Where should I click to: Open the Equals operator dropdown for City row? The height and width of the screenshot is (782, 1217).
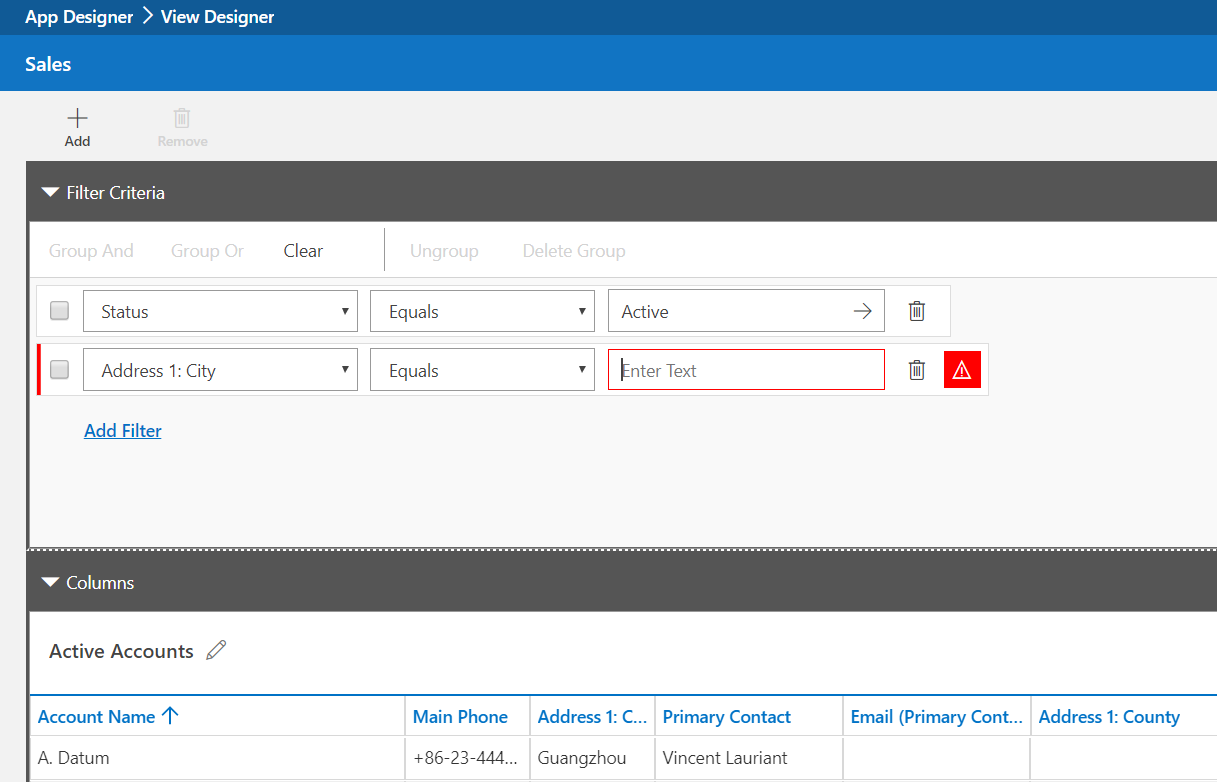pos(482,370)
